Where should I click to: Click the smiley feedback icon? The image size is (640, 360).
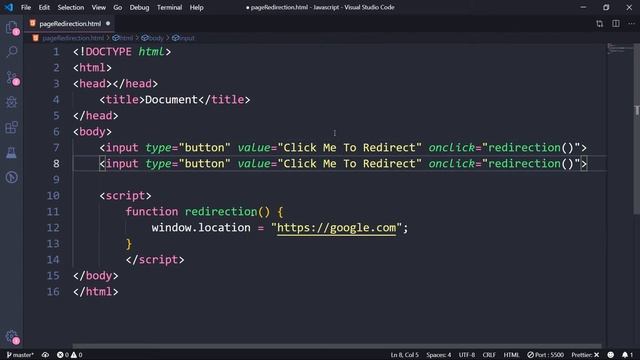[611, 355]
